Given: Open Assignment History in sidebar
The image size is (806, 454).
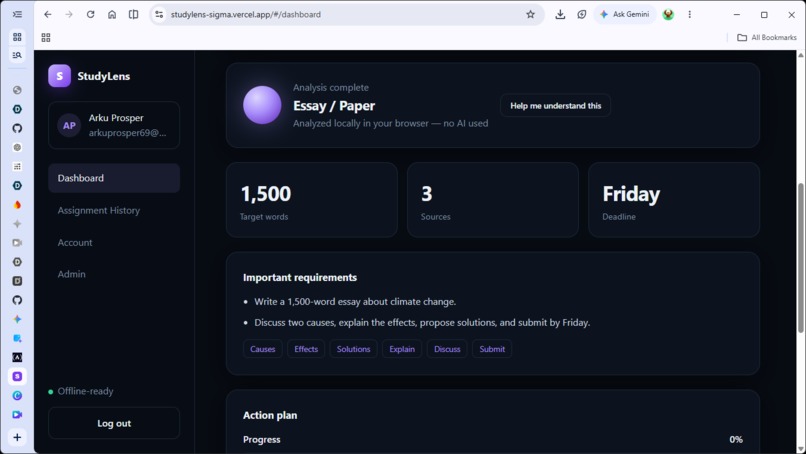Looking at the screenshot, I should 99,210.
